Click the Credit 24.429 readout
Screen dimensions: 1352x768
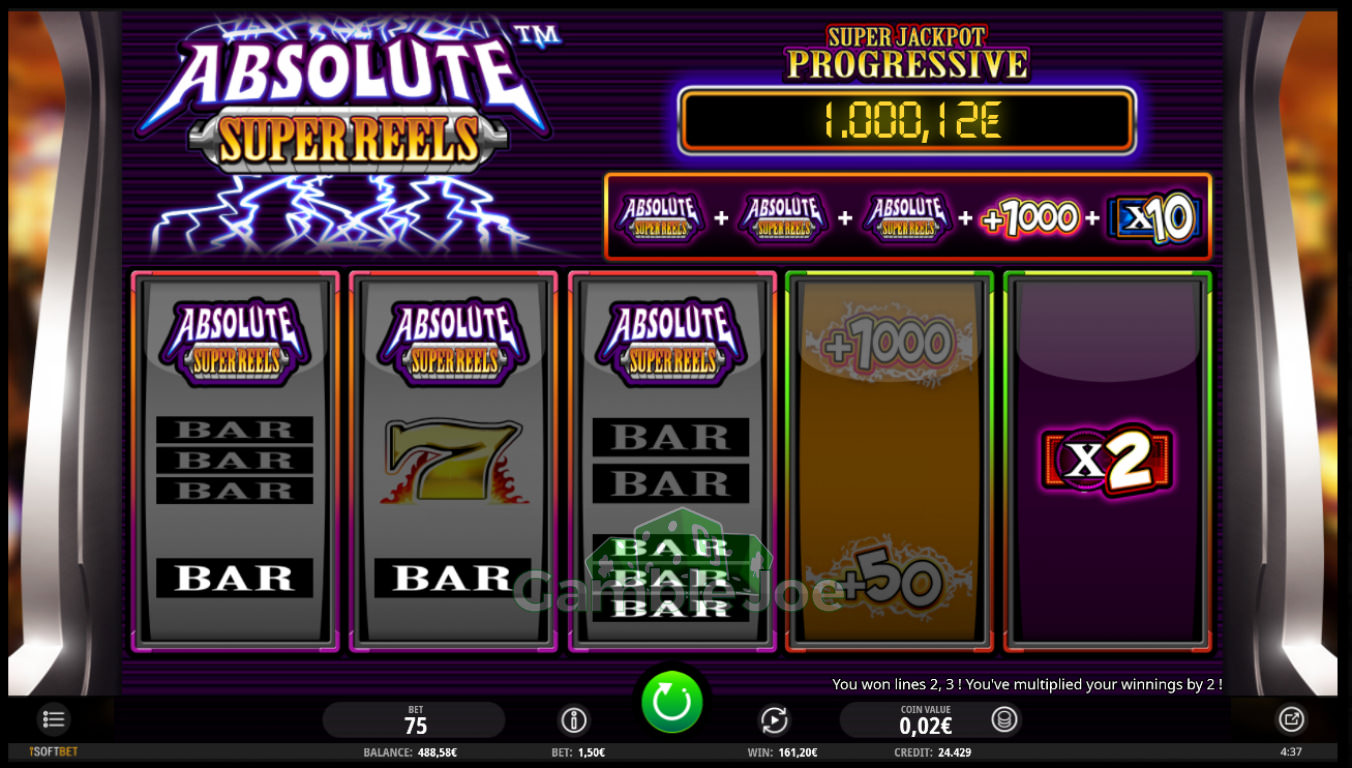(x=932, y=752)
